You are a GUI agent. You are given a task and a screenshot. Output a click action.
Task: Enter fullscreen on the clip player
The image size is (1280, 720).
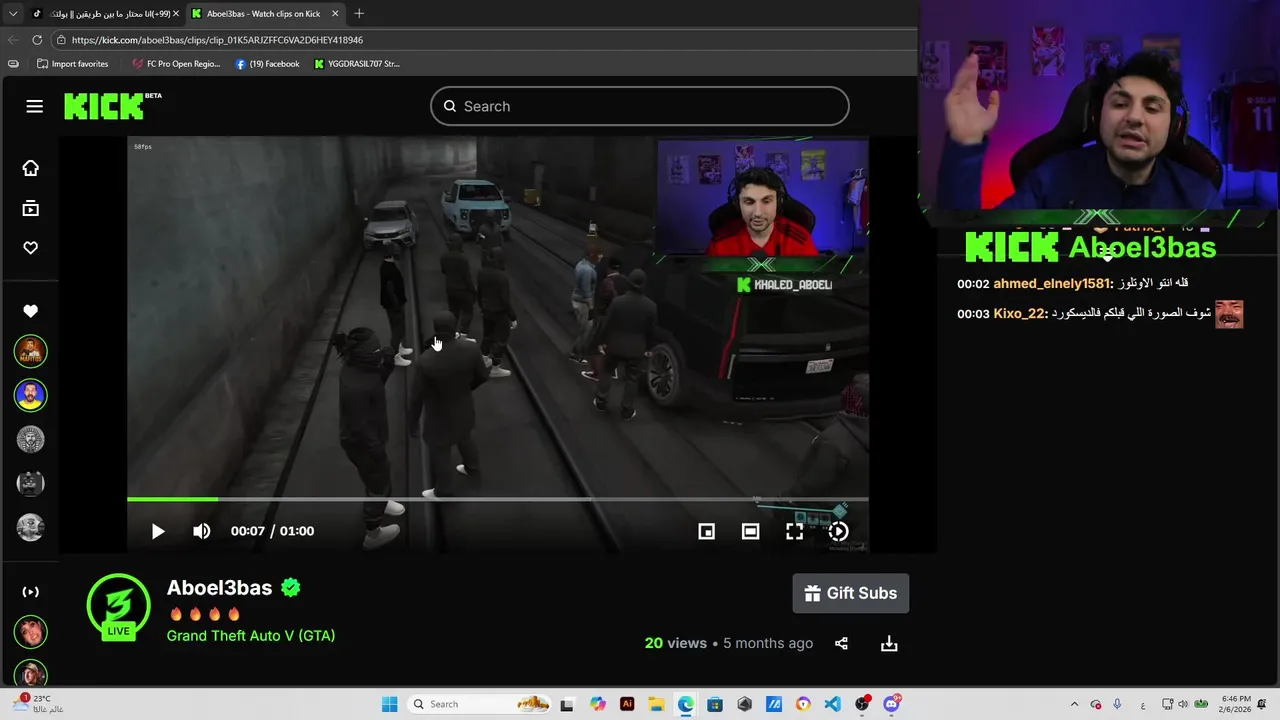(x=794, y=531)
